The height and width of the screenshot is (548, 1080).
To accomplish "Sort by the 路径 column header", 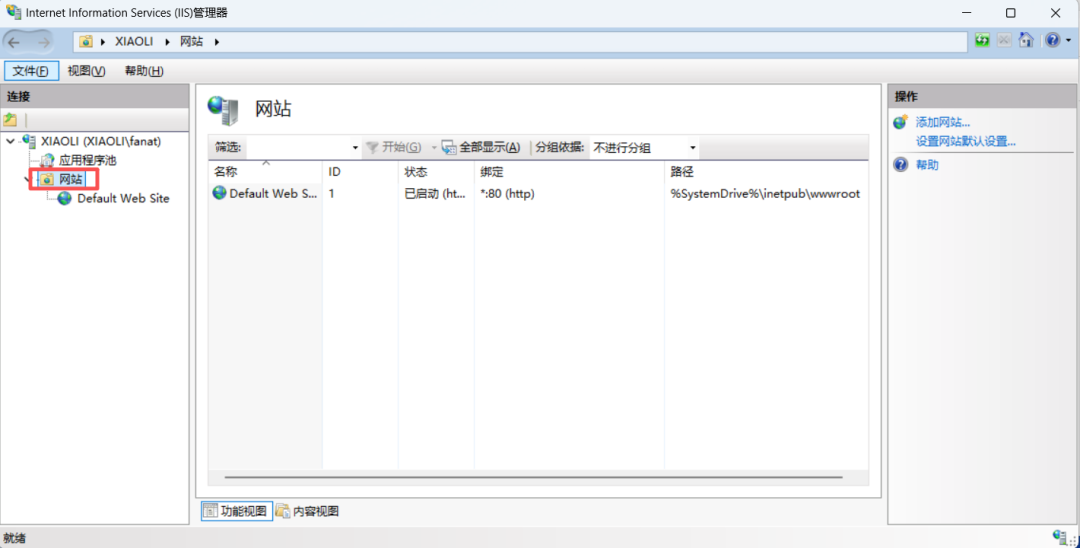I will click(766, 171).
